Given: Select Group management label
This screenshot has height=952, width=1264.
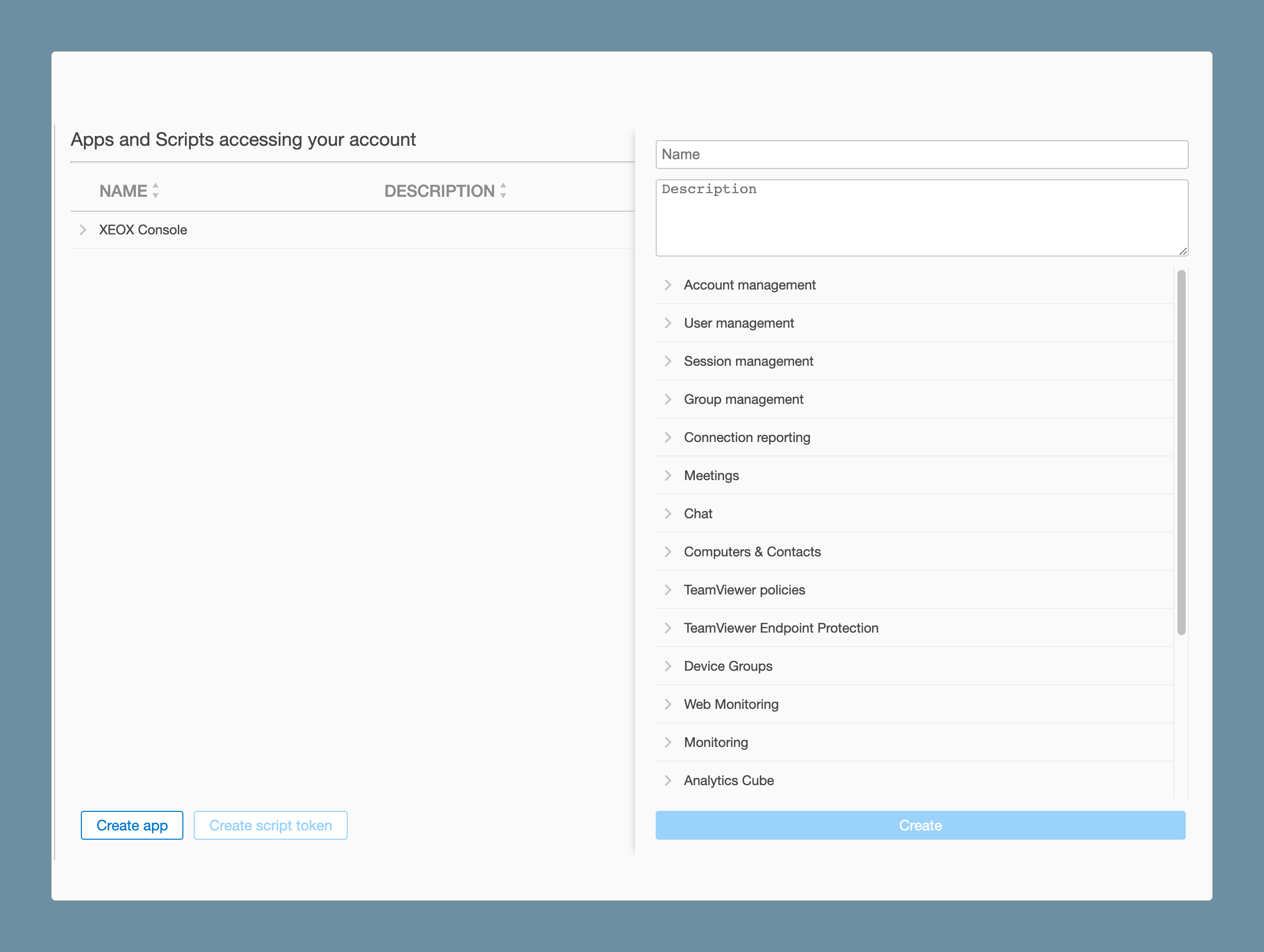Looking at the screenshot, I should pos(743,399).
